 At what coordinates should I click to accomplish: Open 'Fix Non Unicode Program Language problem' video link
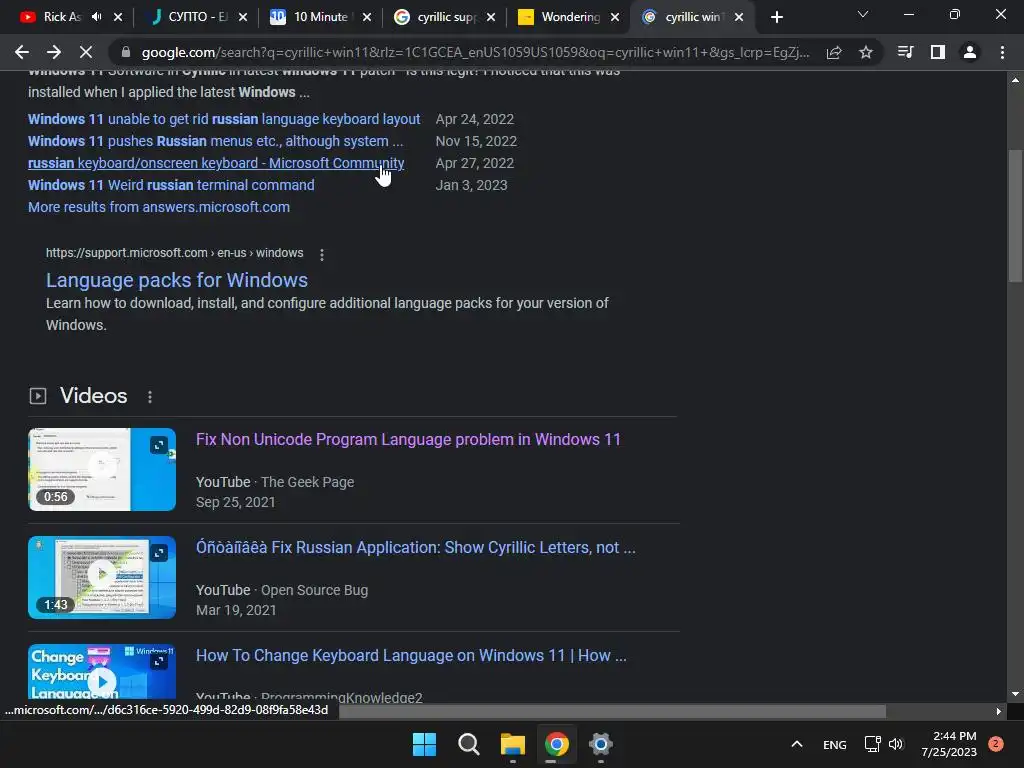pos(408,439)
